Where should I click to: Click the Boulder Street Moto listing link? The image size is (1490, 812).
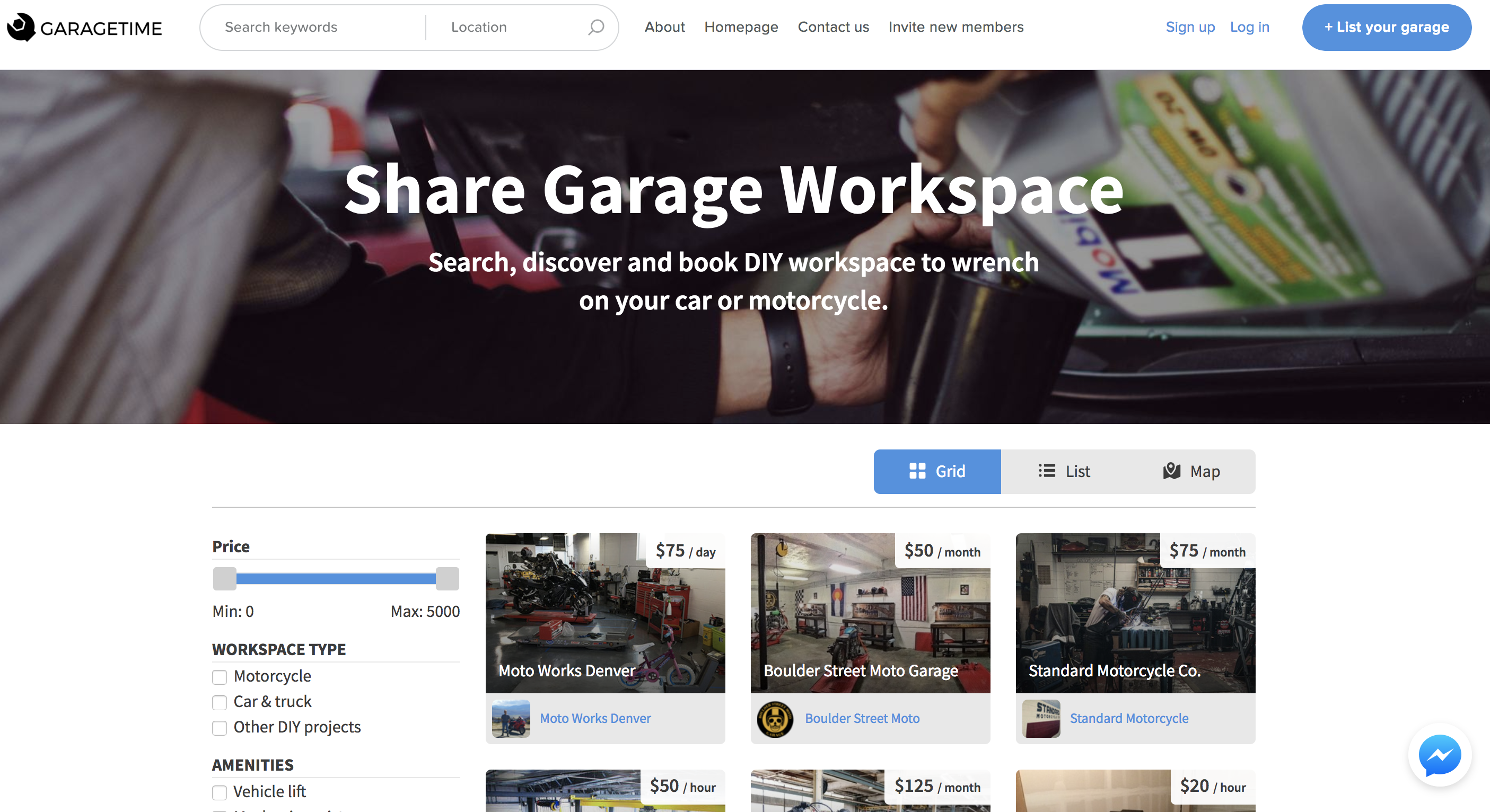862,718
